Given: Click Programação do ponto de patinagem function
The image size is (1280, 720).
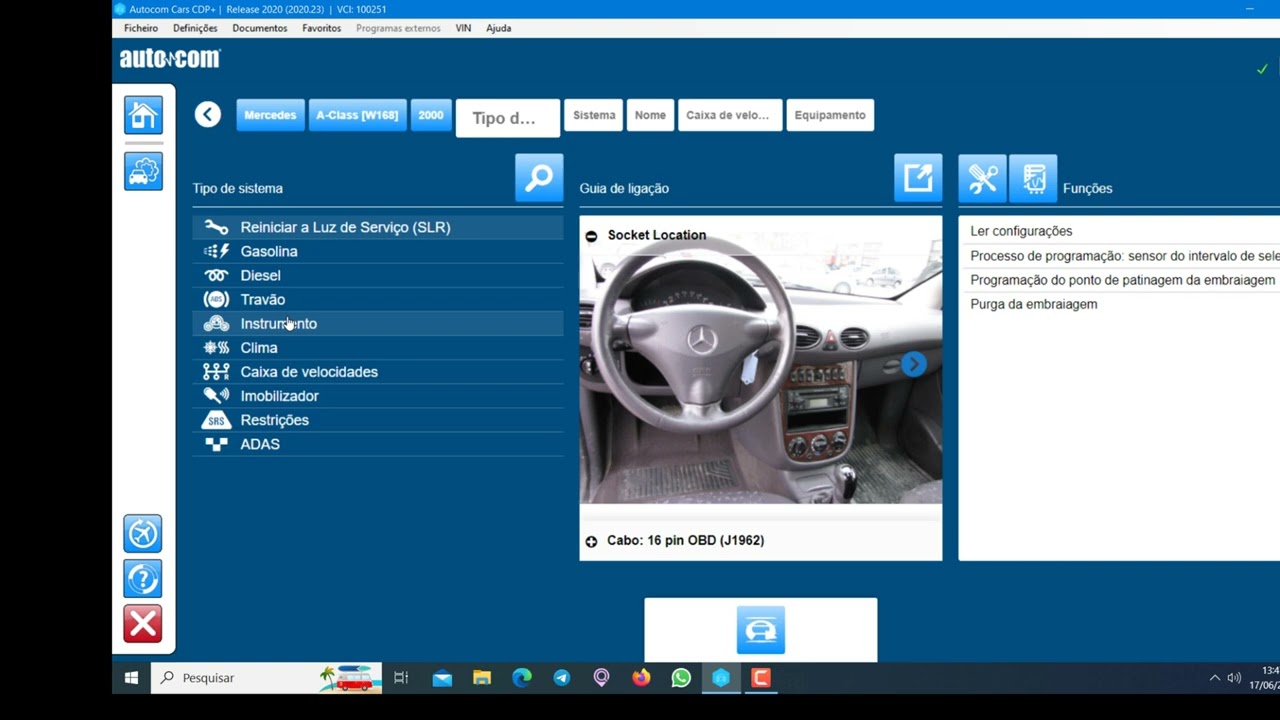Looking at the screenshot, I should 1122,280.
